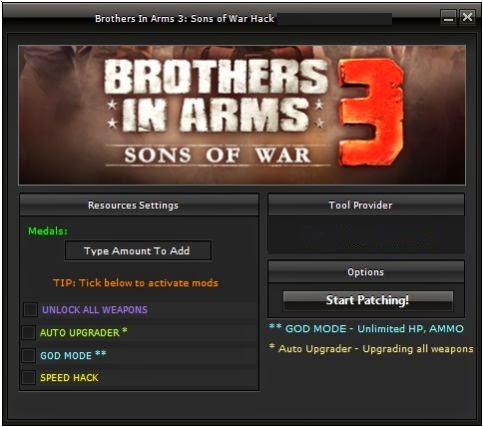Close the hack tool window

pyautogui.click(x=467, y=17)
